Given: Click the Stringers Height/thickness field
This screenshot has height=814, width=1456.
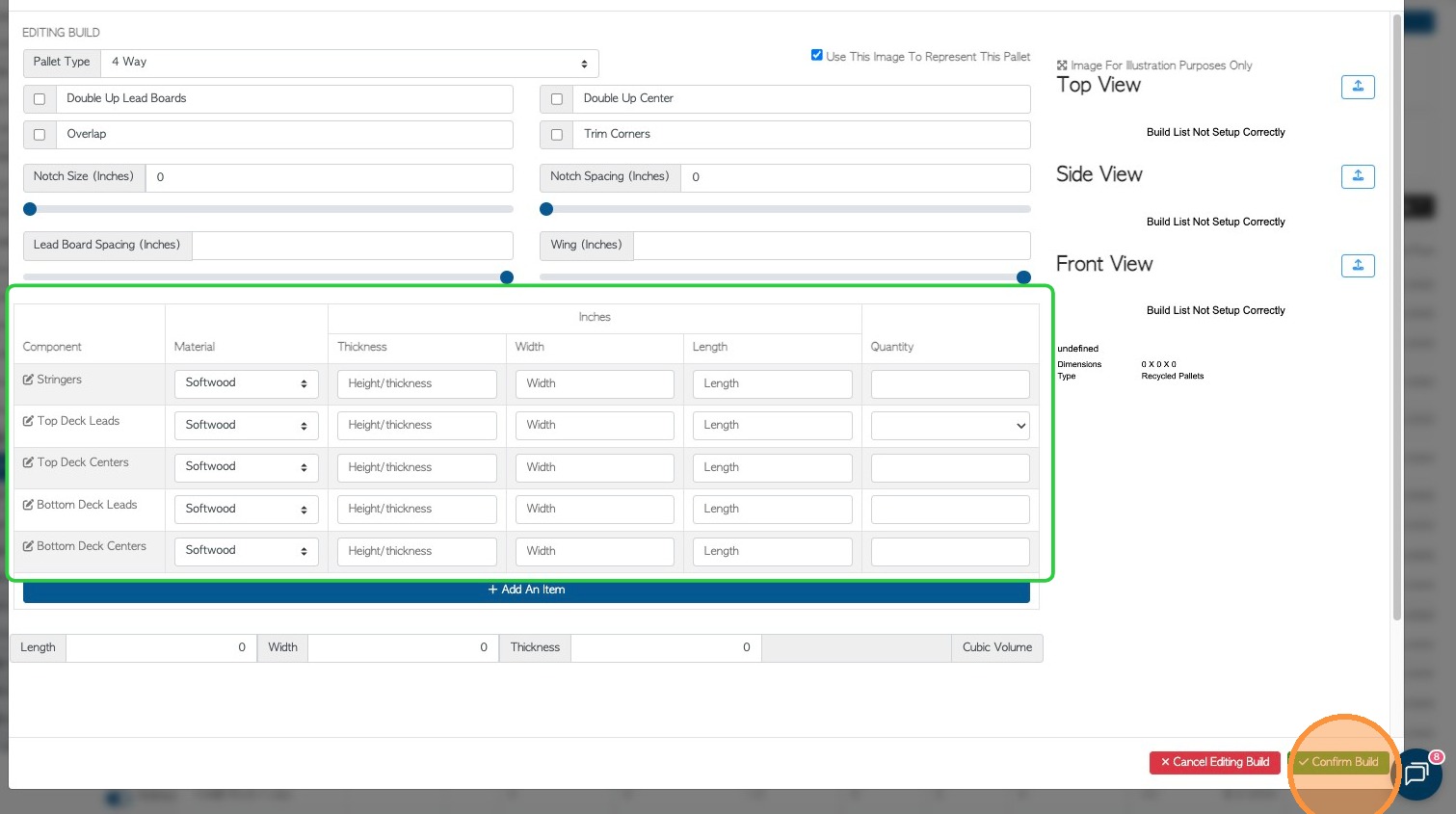Looking at the screenshot, I should click(x=417, y=383).
